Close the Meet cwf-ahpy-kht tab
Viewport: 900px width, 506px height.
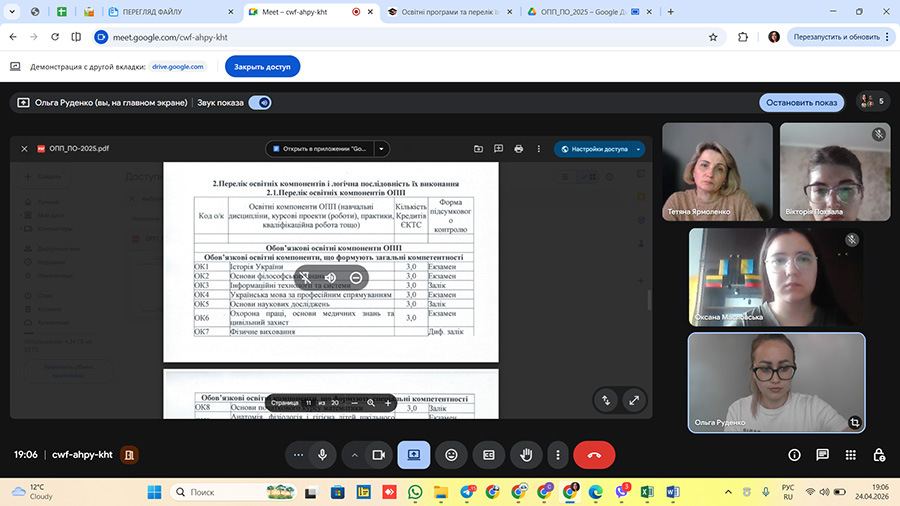pos(370,11)
